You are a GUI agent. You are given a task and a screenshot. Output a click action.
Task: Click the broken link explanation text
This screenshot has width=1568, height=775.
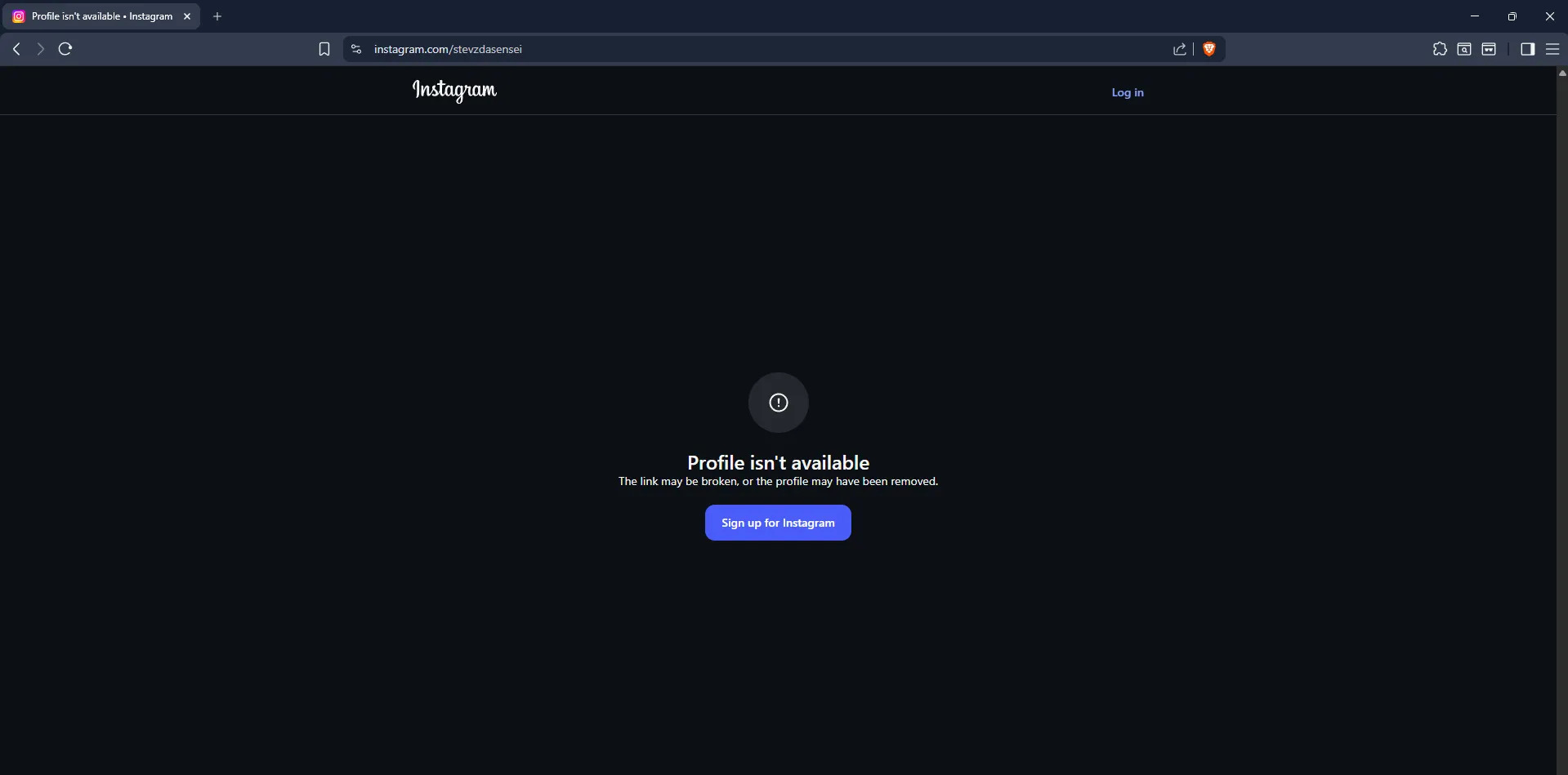(779, 482)
